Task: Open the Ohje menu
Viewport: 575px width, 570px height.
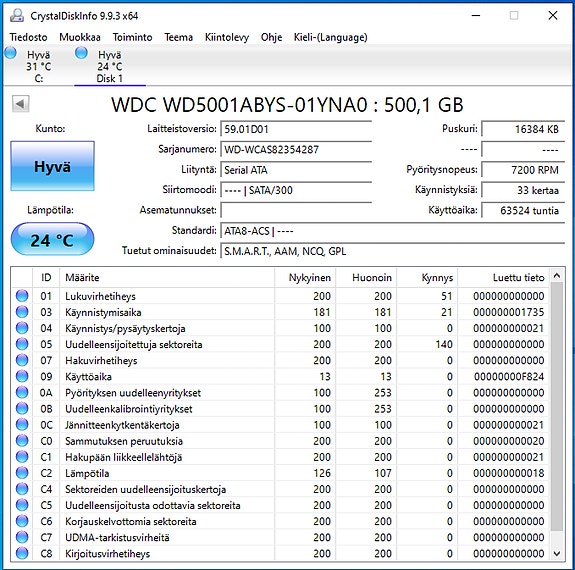Action: [x=271, y=37]
